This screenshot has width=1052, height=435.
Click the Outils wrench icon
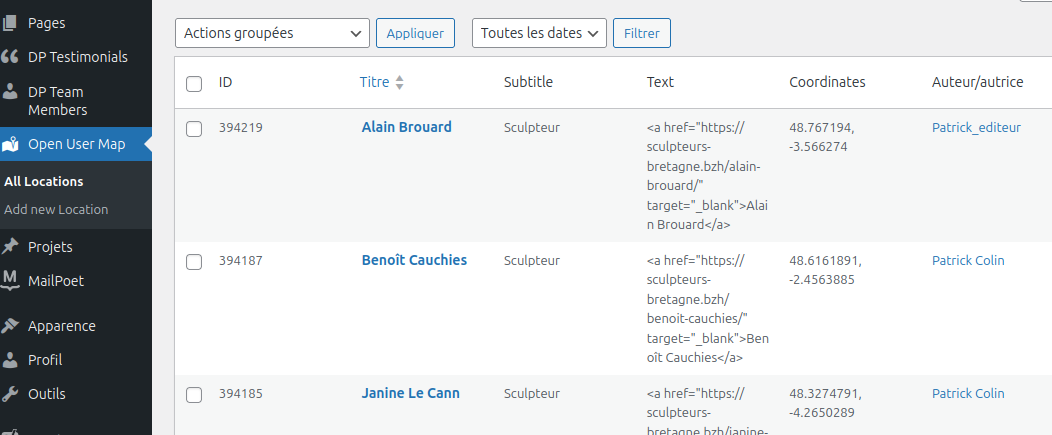[11, 393]
